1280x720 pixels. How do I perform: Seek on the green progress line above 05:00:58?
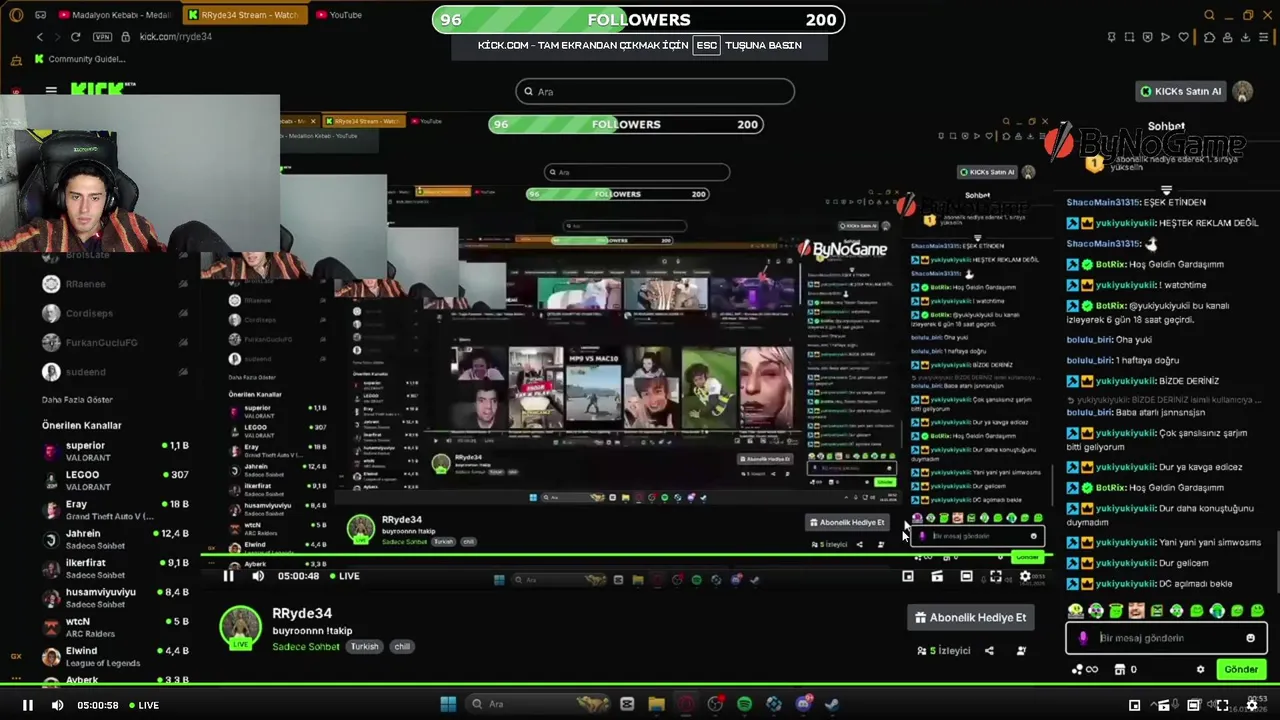coord(640,686)
